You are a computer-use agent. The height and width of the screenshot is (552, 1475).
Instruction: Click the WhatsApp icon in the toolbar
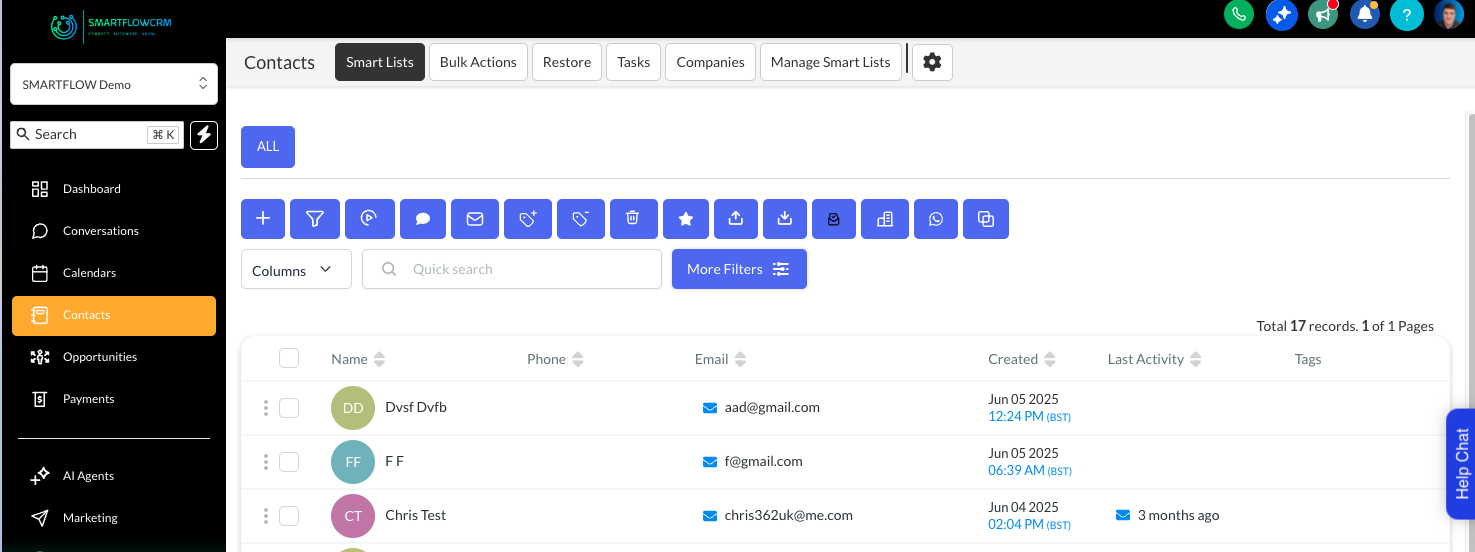(935, 219)
